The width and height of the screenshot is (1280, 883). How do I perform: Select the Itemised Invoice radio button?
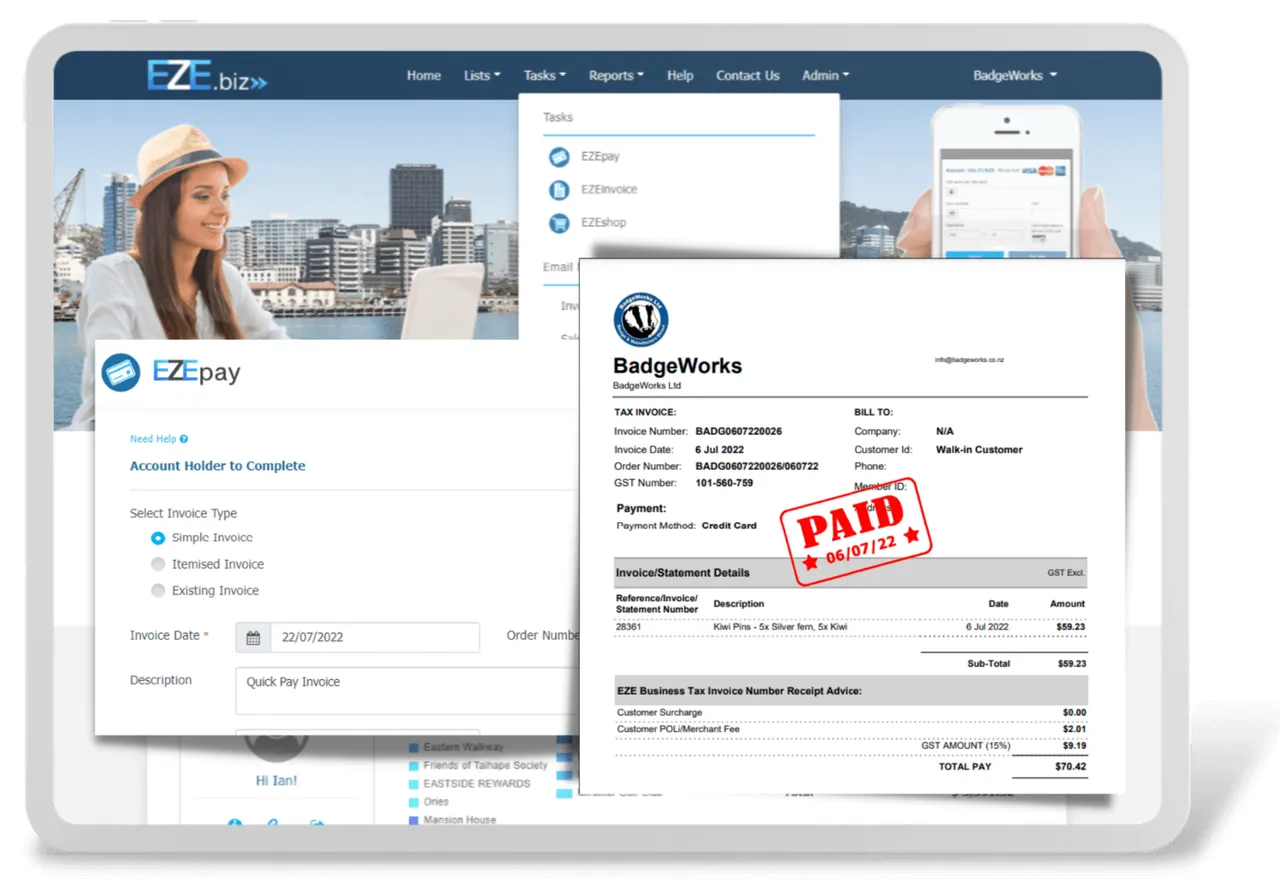tap(158, 564)
